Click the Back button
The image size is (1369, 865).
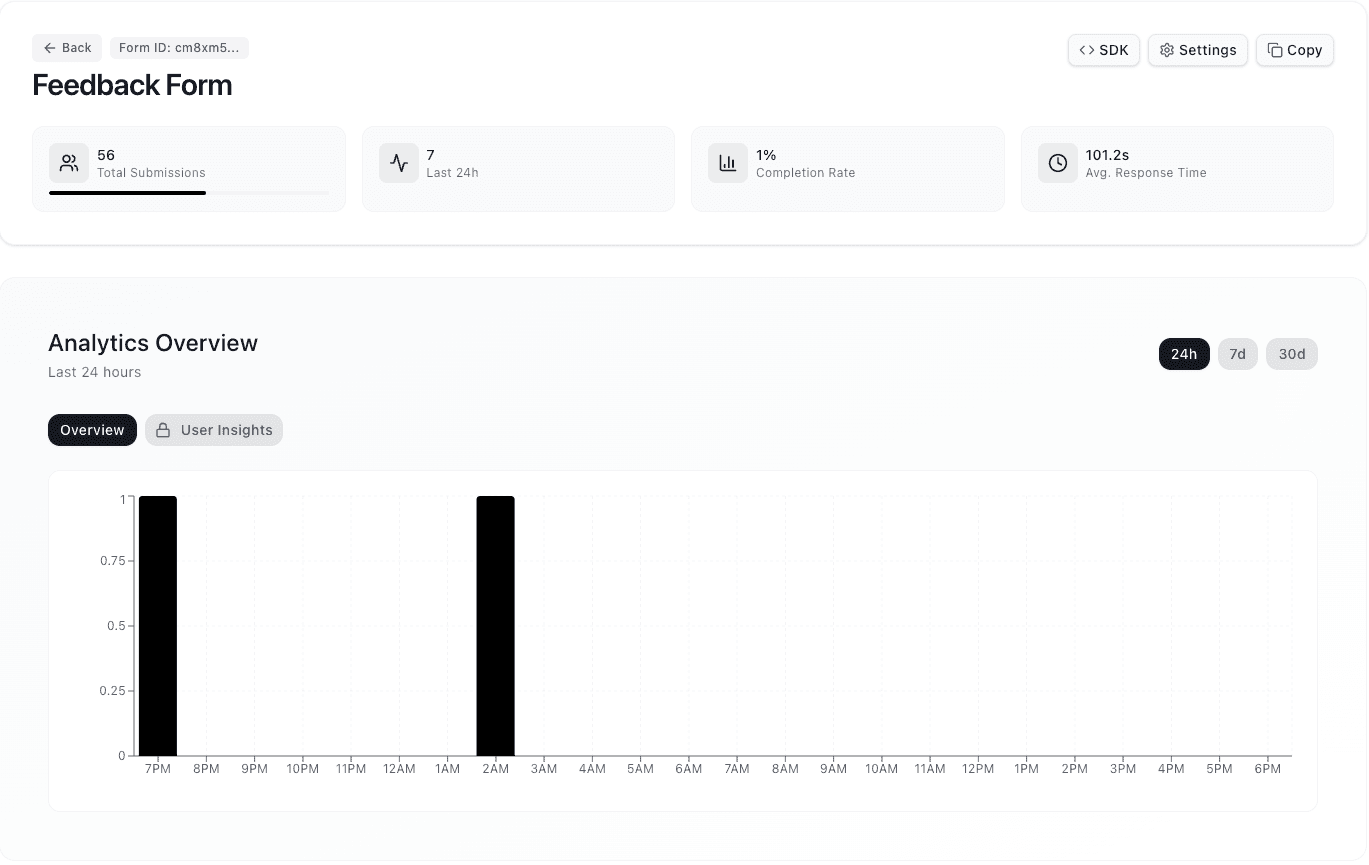[x=67, y=48]
